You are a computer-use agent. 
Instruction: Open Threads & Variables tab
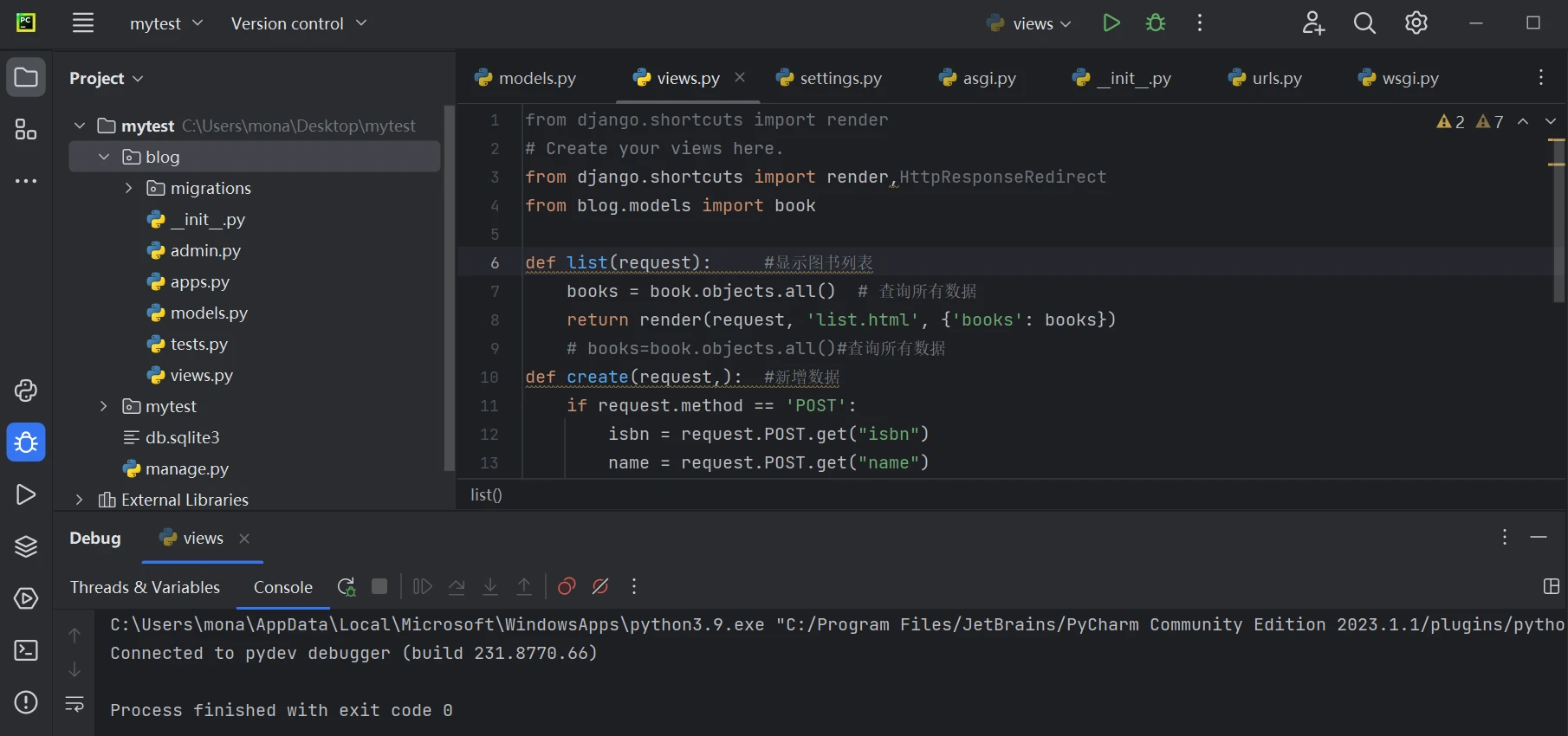145,587
